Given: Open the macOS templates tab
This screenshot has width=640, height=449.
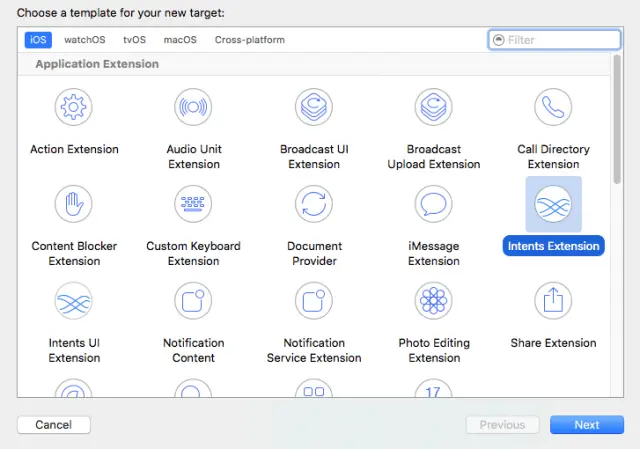Looking at the screenshot, I should coord(180,40).
